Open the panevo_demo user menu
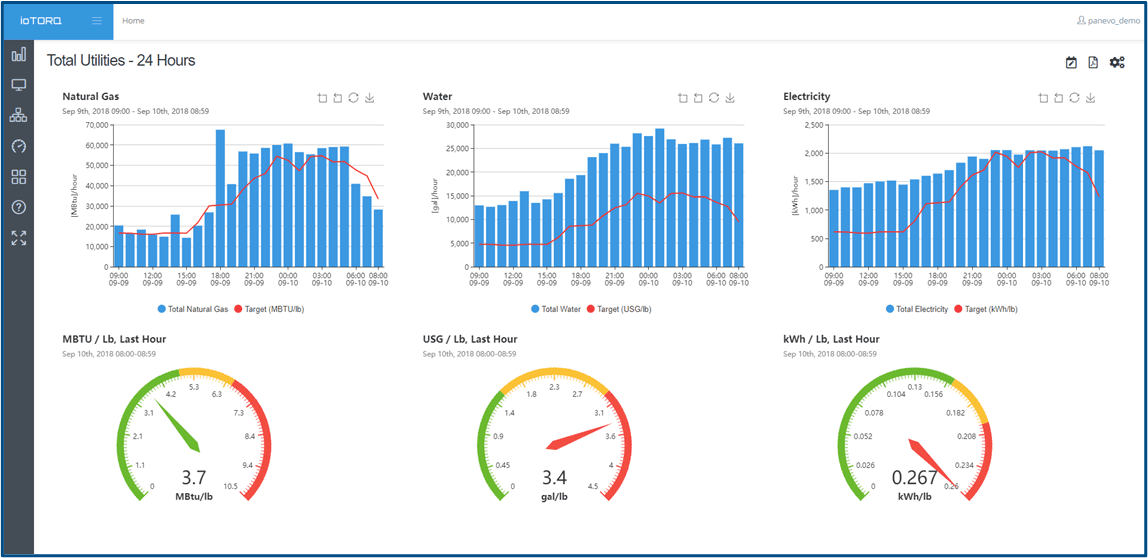Screen dimensions: 1148x558 click(x=1107, y=20)
